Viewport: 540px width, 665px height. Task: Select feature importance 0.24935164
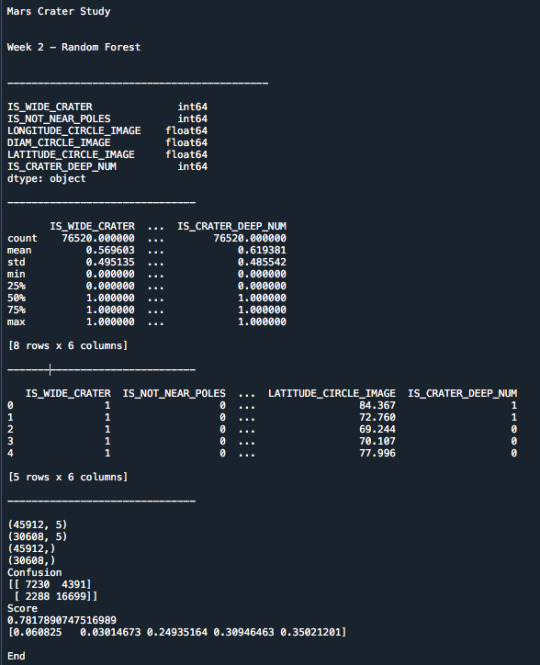177,632
